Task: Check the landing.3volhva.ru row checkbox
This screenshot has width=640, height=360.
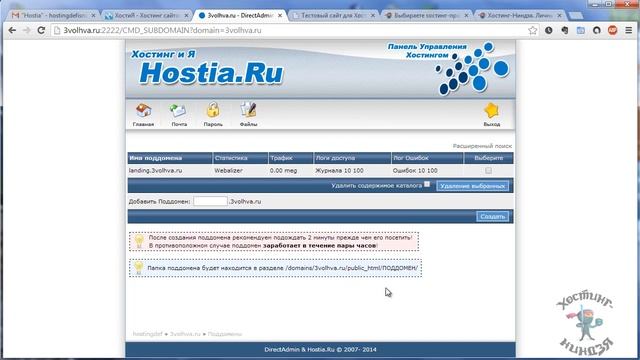Action: (489, 171)
